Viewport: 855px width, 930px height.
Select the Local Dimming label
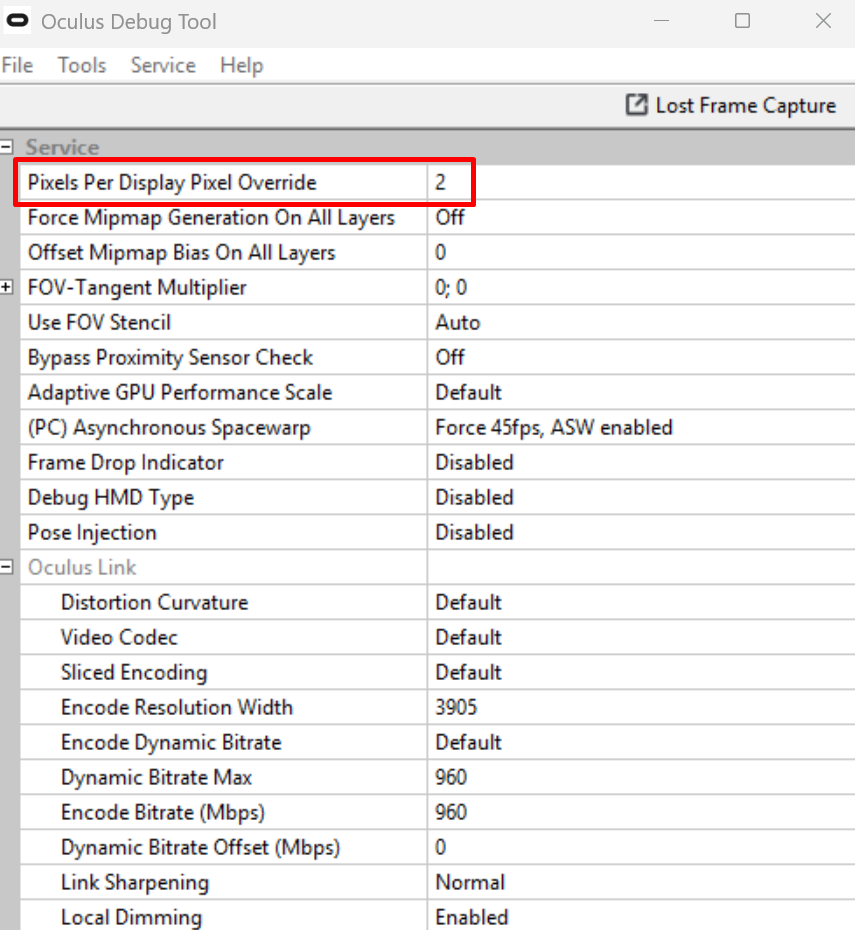[x=131, y=918]
